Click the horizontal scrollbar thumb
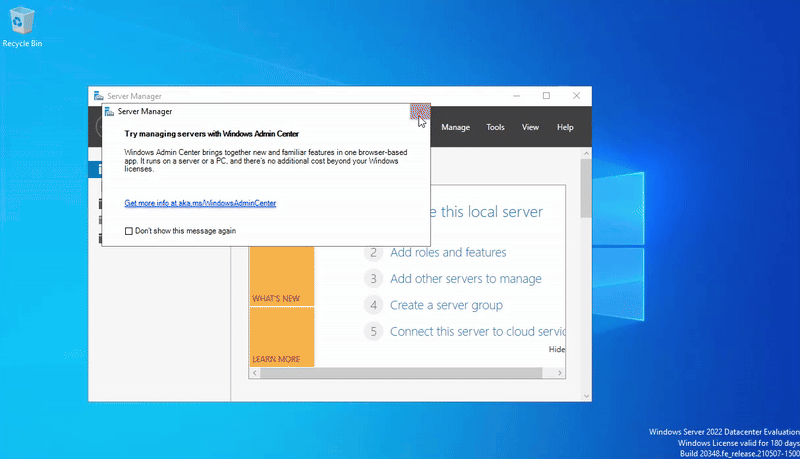Viewport: 800px width, 459px height. click(401, 373)
